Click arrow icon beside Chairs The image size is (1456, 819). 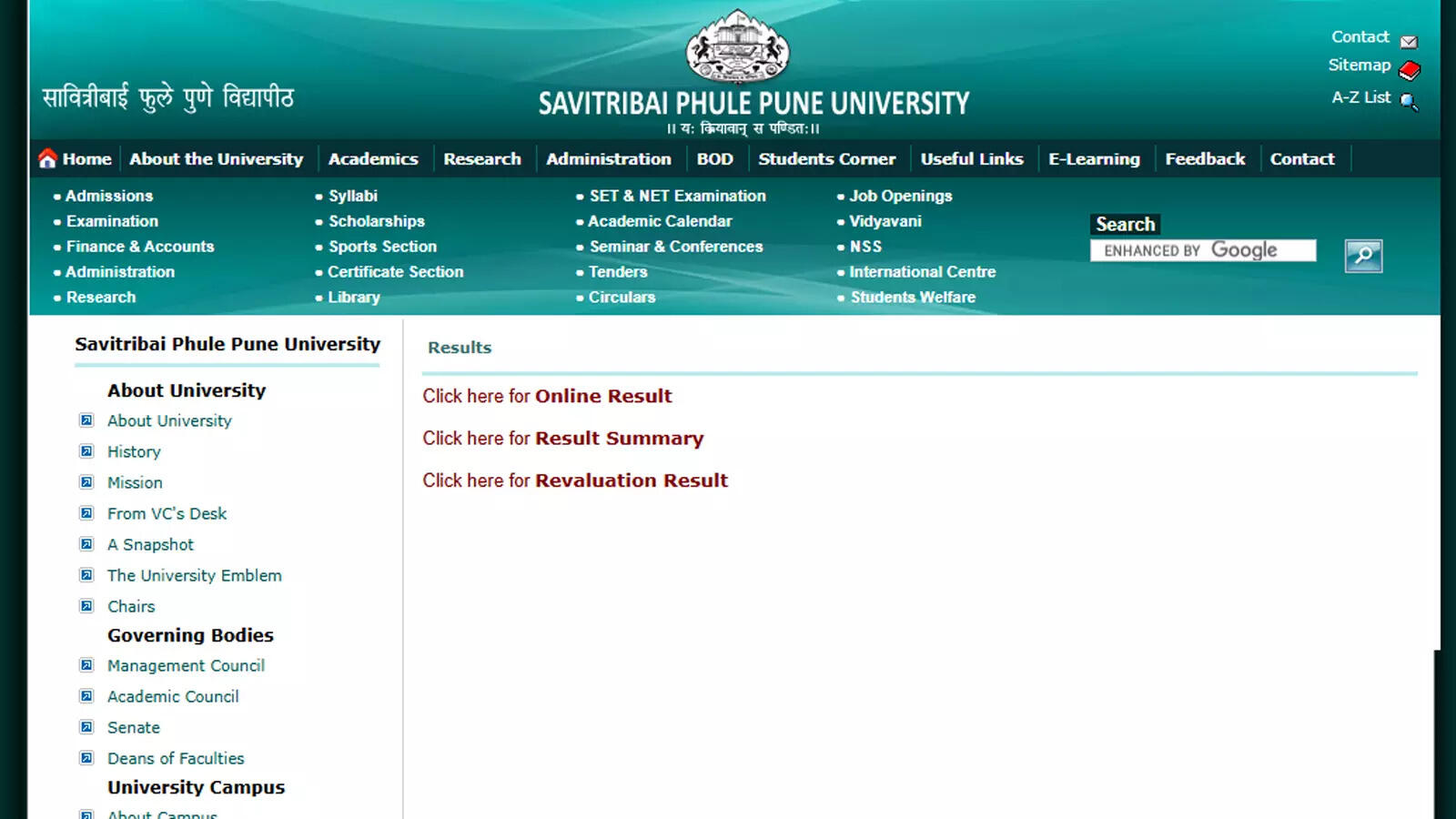pos(86,606)
